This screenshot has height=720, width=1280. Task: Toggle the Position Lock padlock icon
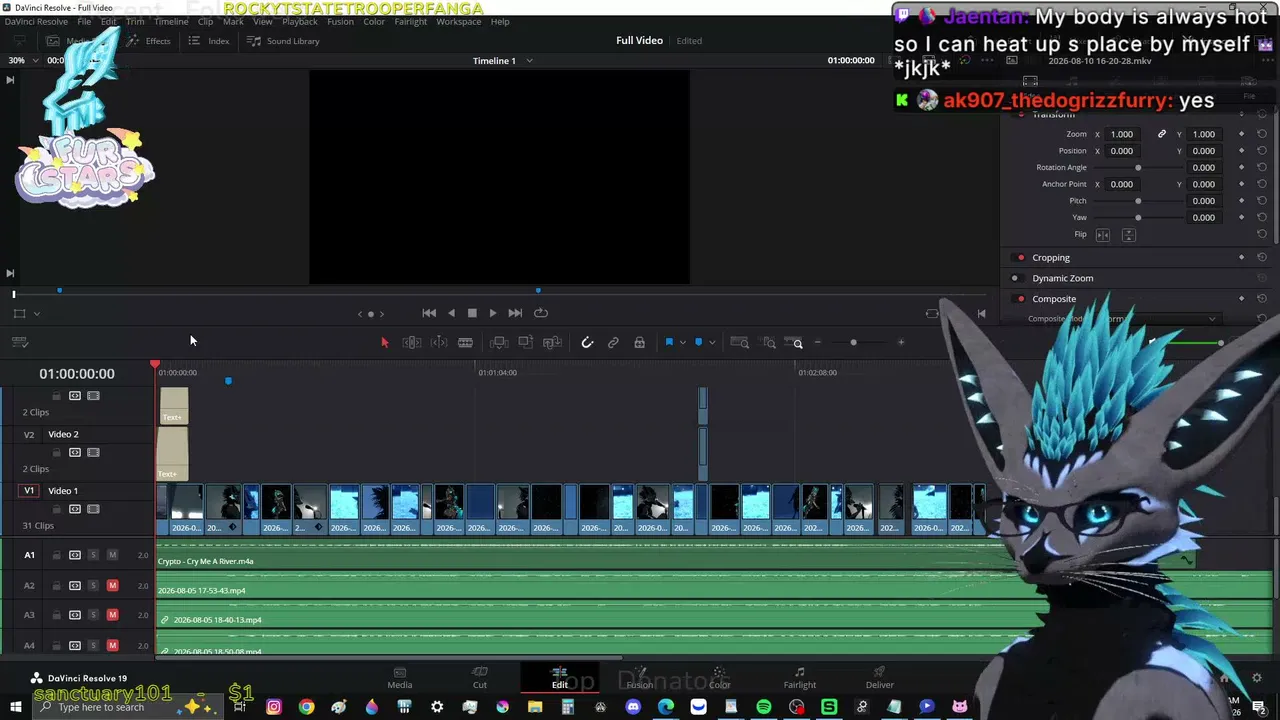click(639, 342)
